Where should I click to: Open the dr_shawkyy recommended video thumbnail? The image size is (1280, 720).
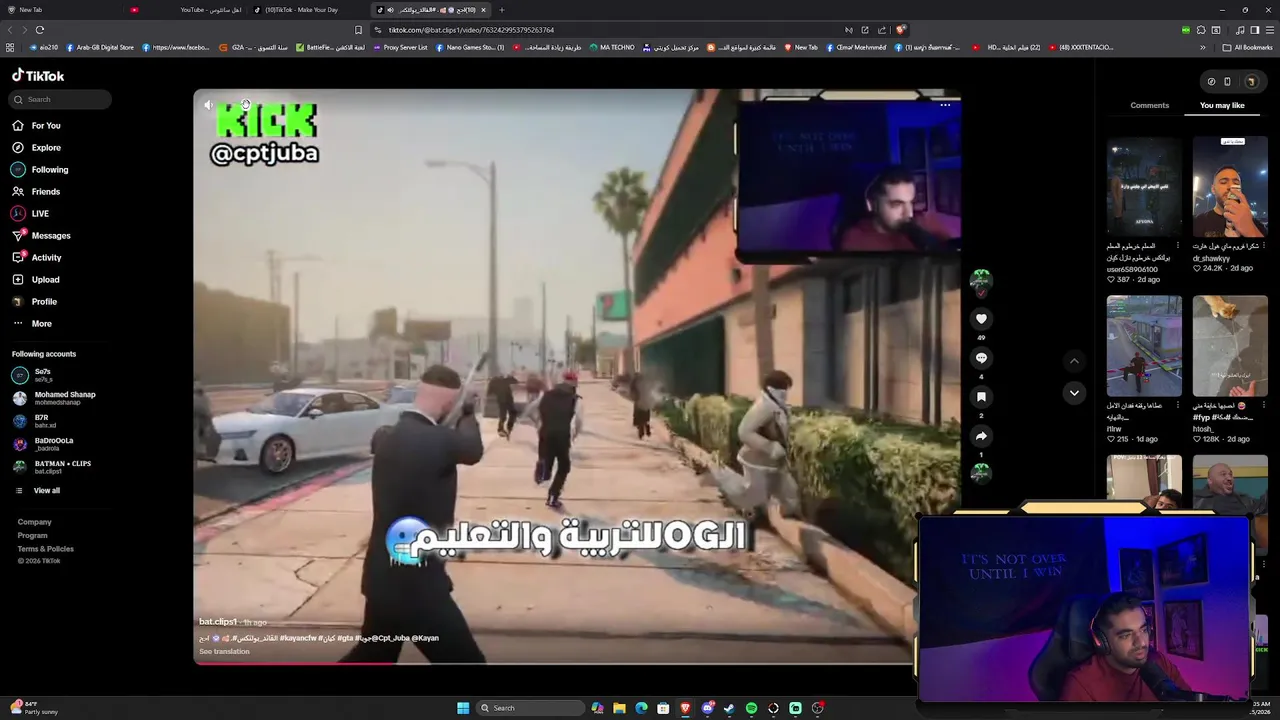(x=1230, y=187)
